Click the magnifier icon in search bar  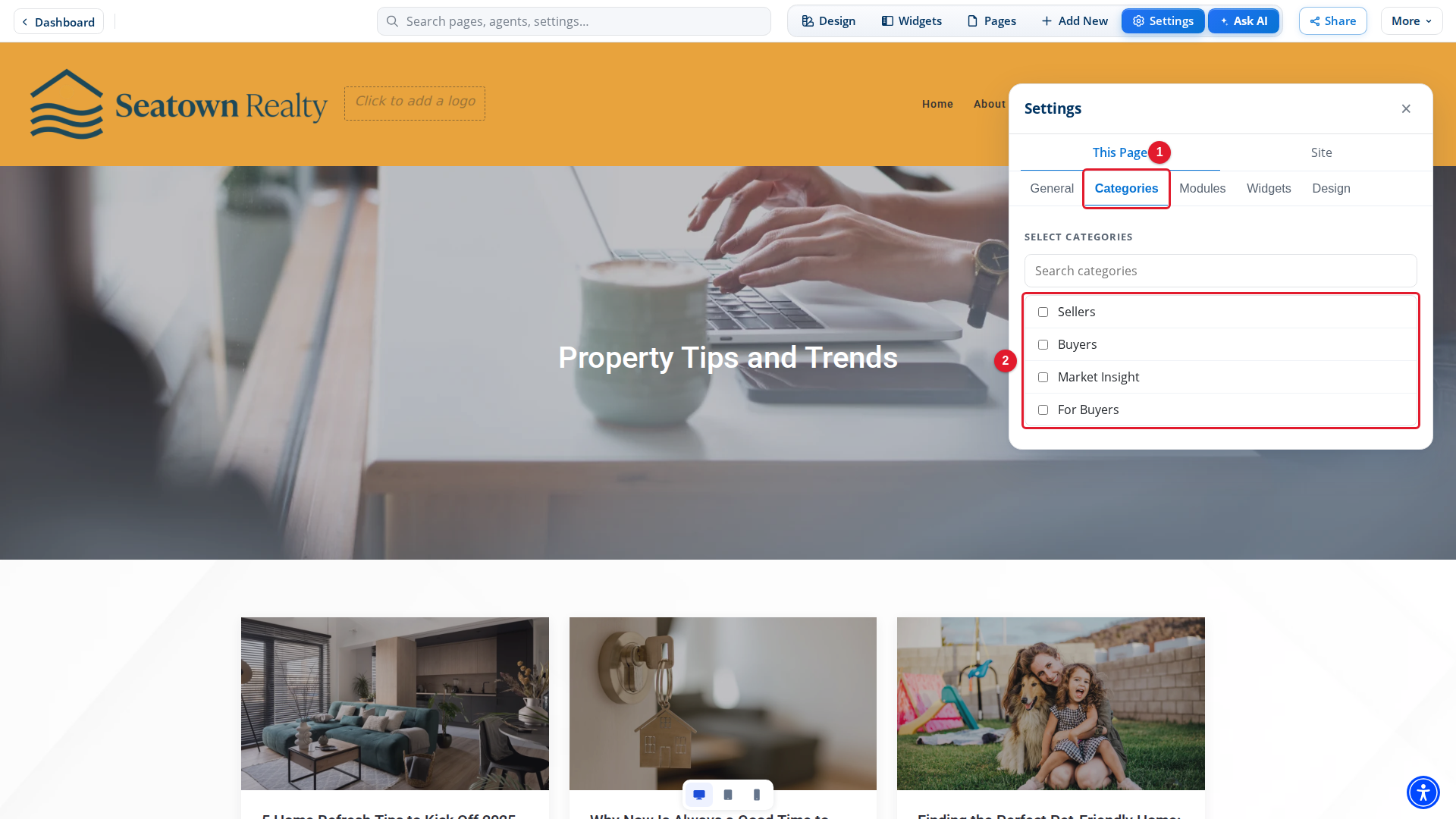(x=392, y=21)
